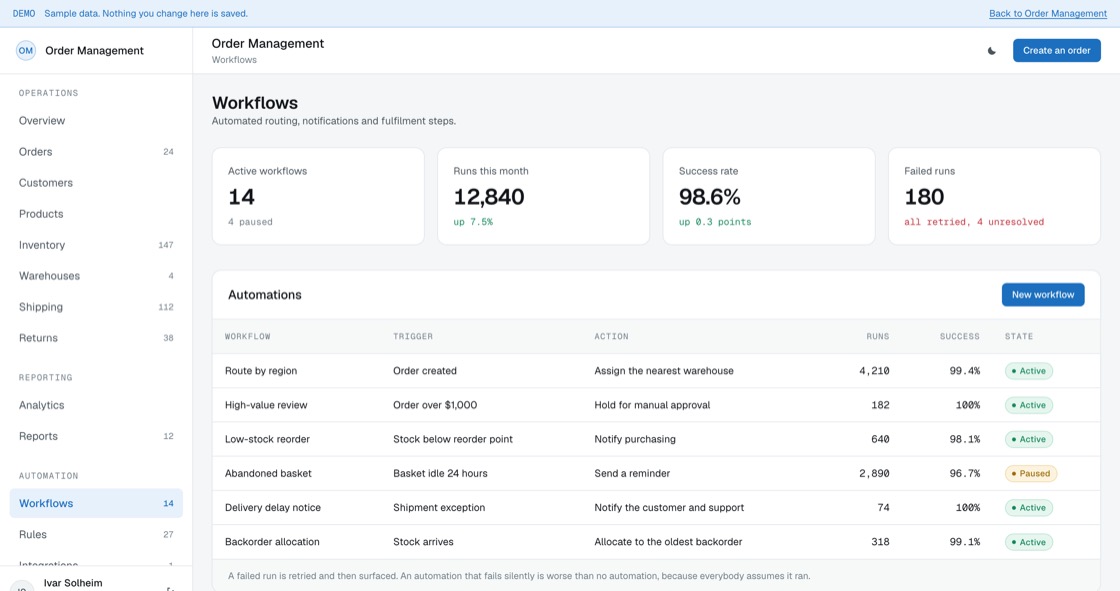Click 'Stock below reorder point' trigger cell

click(x=453, y=439)
